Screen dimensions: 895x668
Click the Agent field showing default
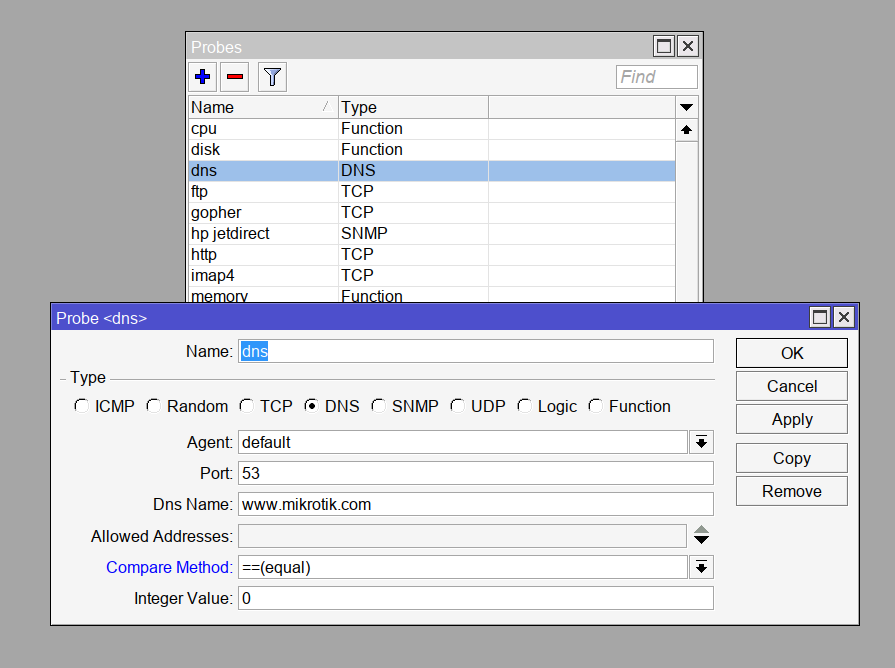[x=463, y=442]
